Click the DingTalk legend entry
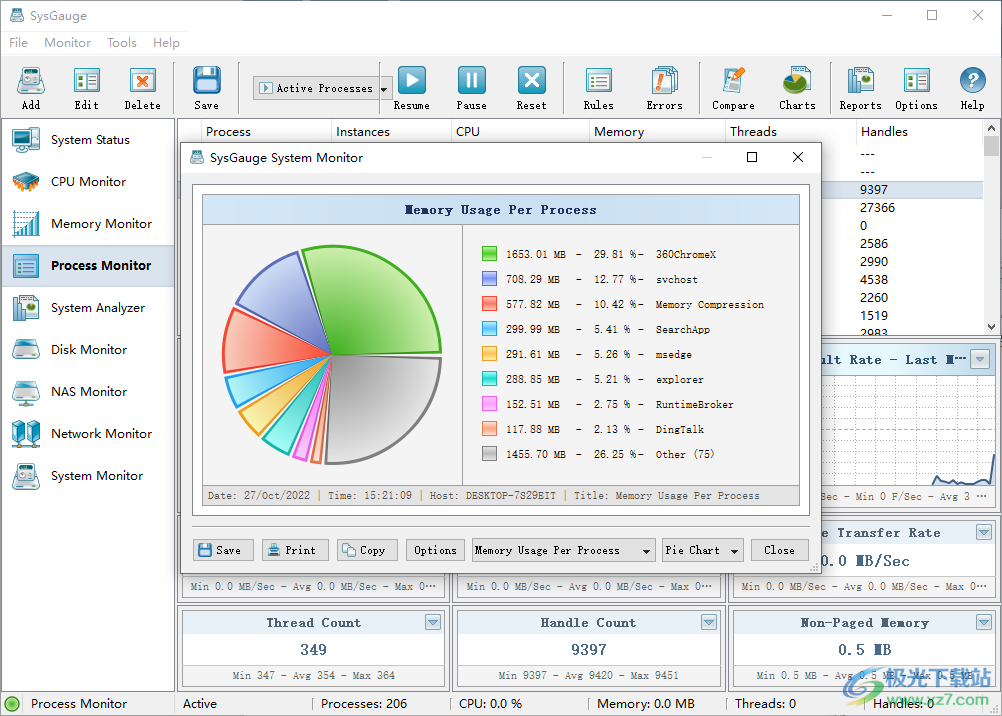 pyautogui.click(x=593, y=429)
